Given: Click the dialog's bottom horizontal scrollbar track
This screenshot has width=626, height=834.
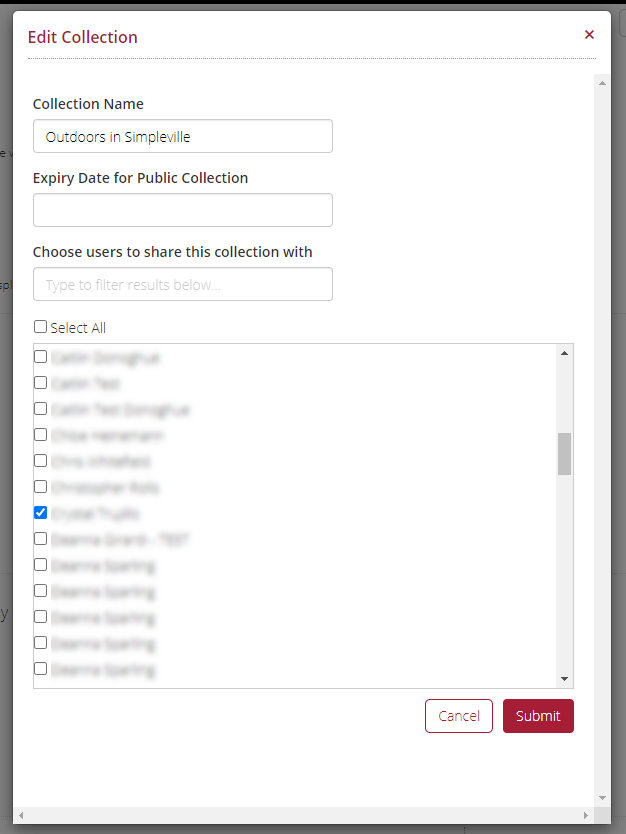Looking at the screenshot, I should [303, 815].
